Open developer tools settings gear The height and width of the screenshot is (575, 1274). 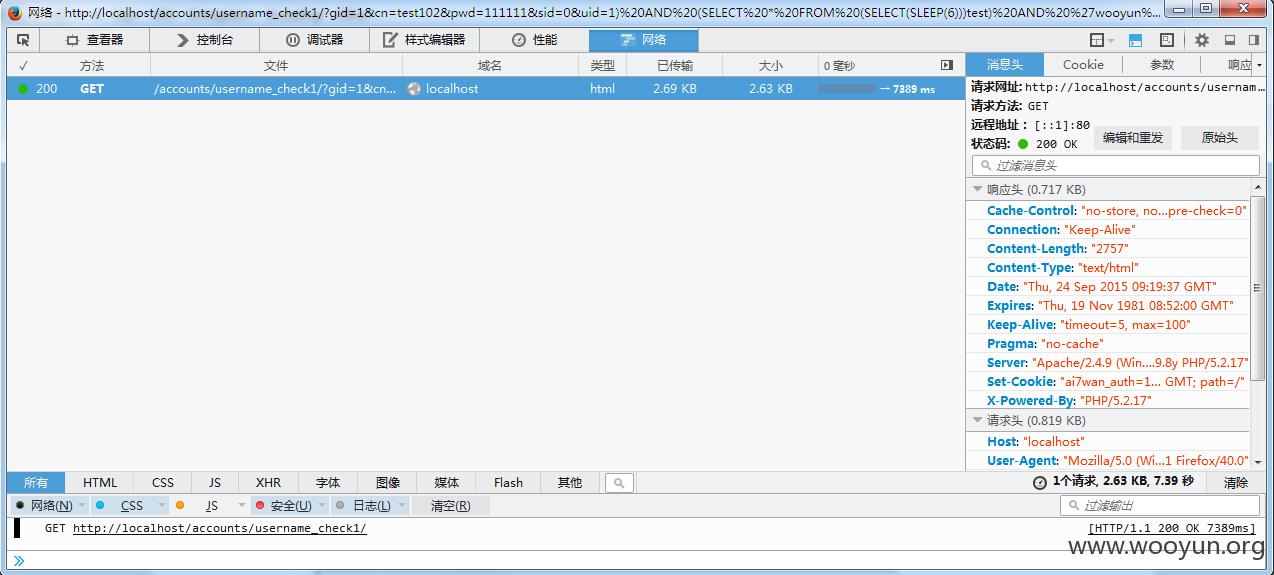1202,40
